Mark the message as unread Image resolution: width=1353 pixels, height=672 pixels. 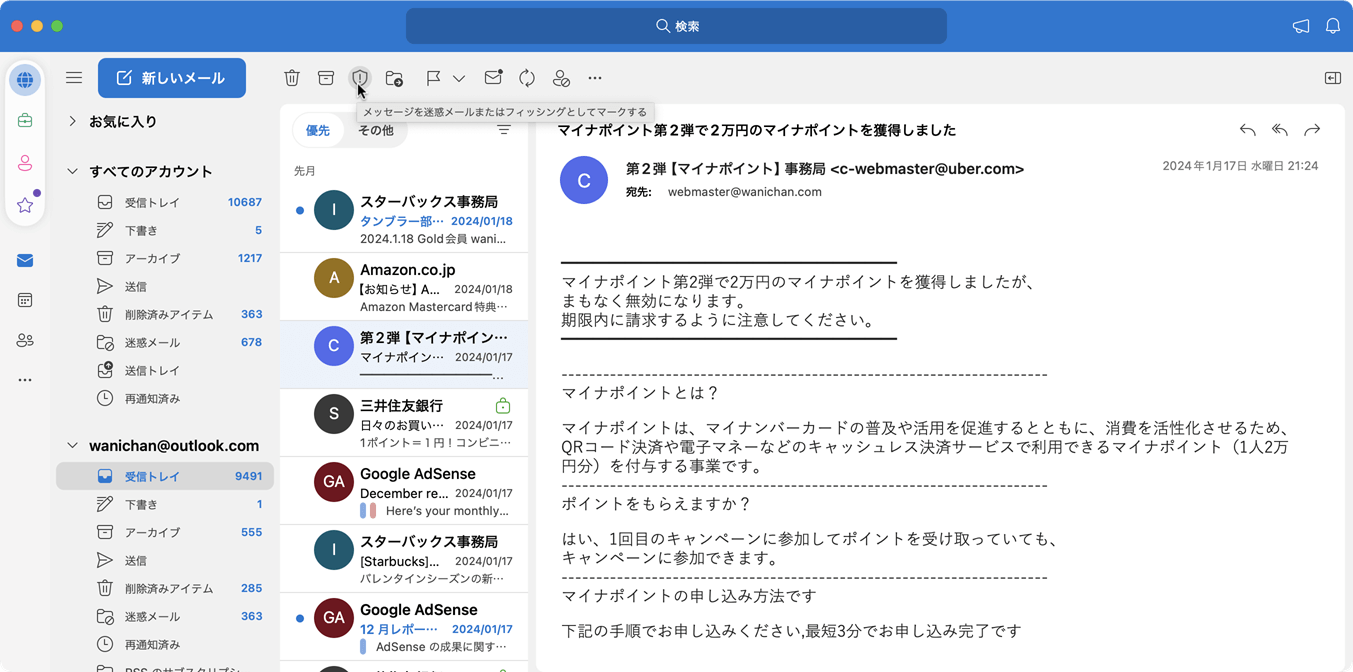[x=492, y=78]
